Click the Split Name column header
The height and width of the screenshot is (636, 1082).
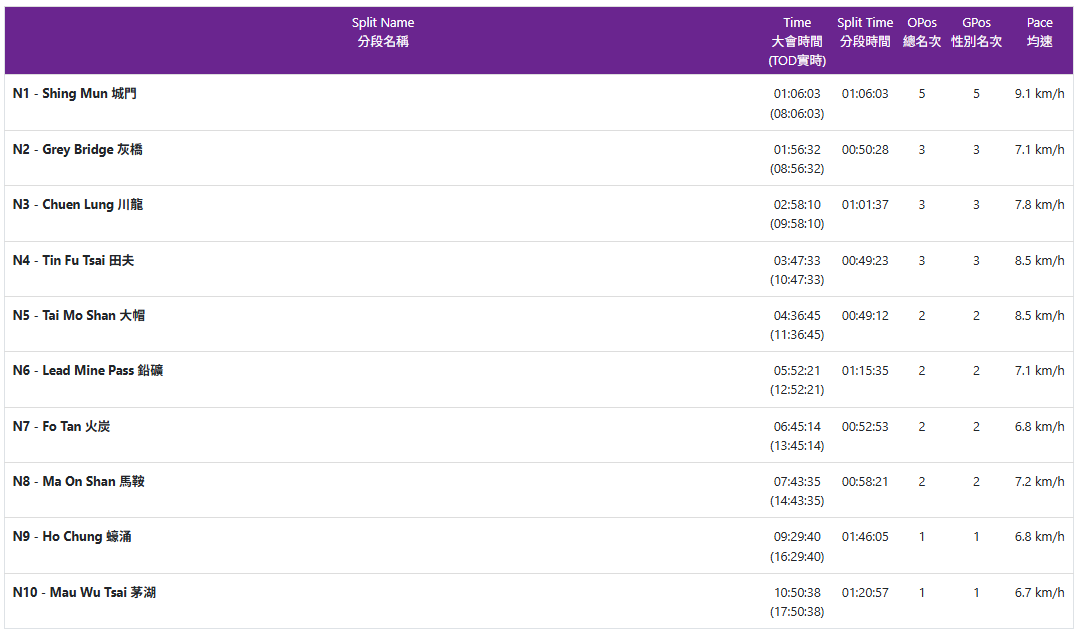point(383,32)
